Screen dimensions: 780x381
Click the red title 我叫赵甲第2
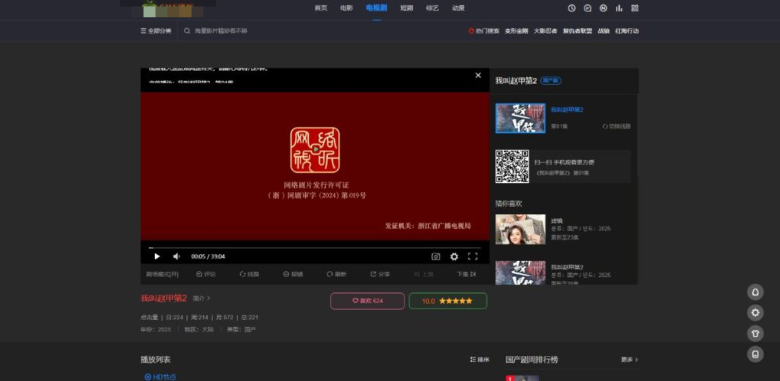pyautogui.click(x=164, y=298)
